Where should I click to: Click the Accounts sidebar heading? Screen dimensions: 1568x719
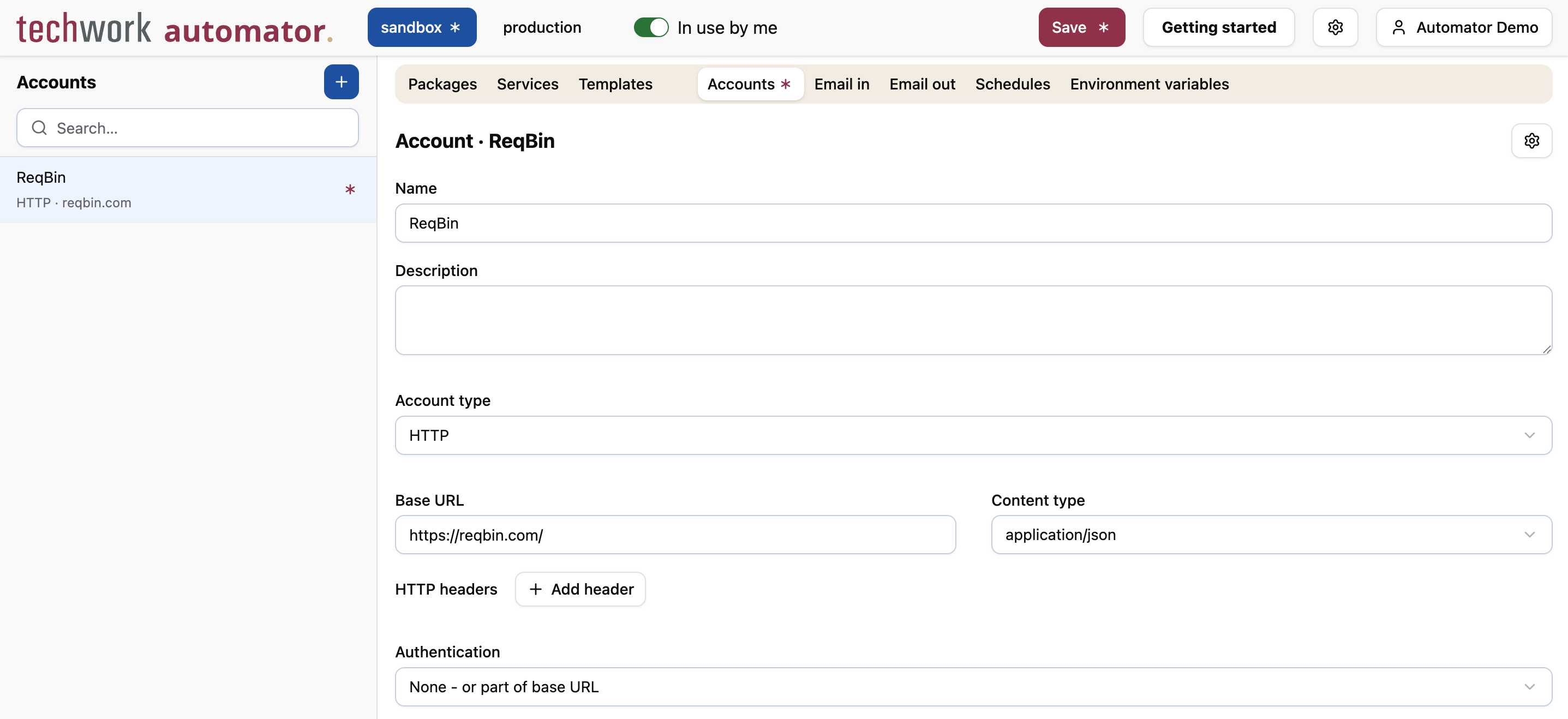(x=56, y=82)
